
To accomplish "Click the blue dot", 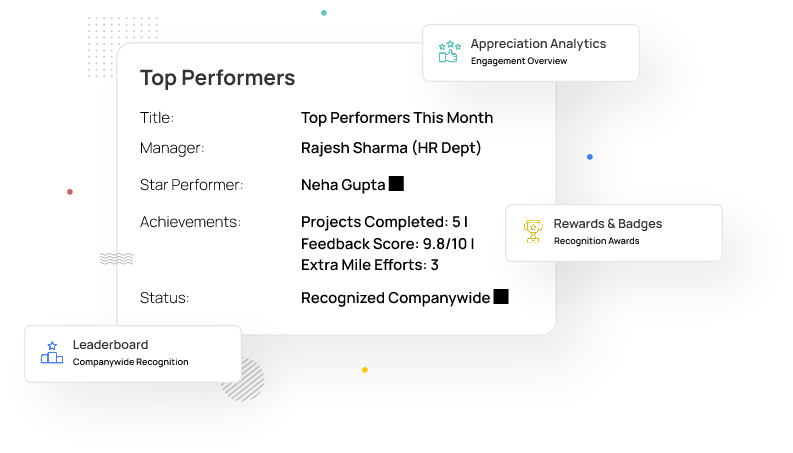I will tap(590, 157).
